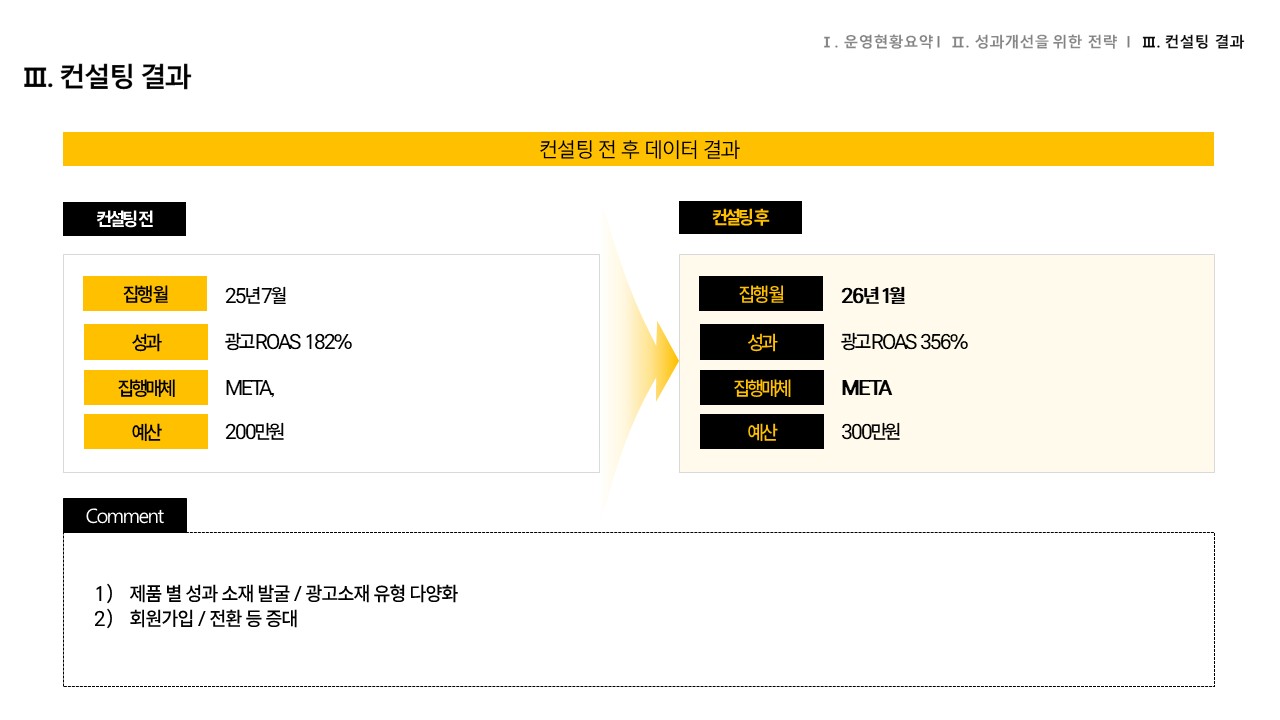The image size is (1280, 720).
Task: Select the 200만원 budget value
Action: [x=255, y=432]
